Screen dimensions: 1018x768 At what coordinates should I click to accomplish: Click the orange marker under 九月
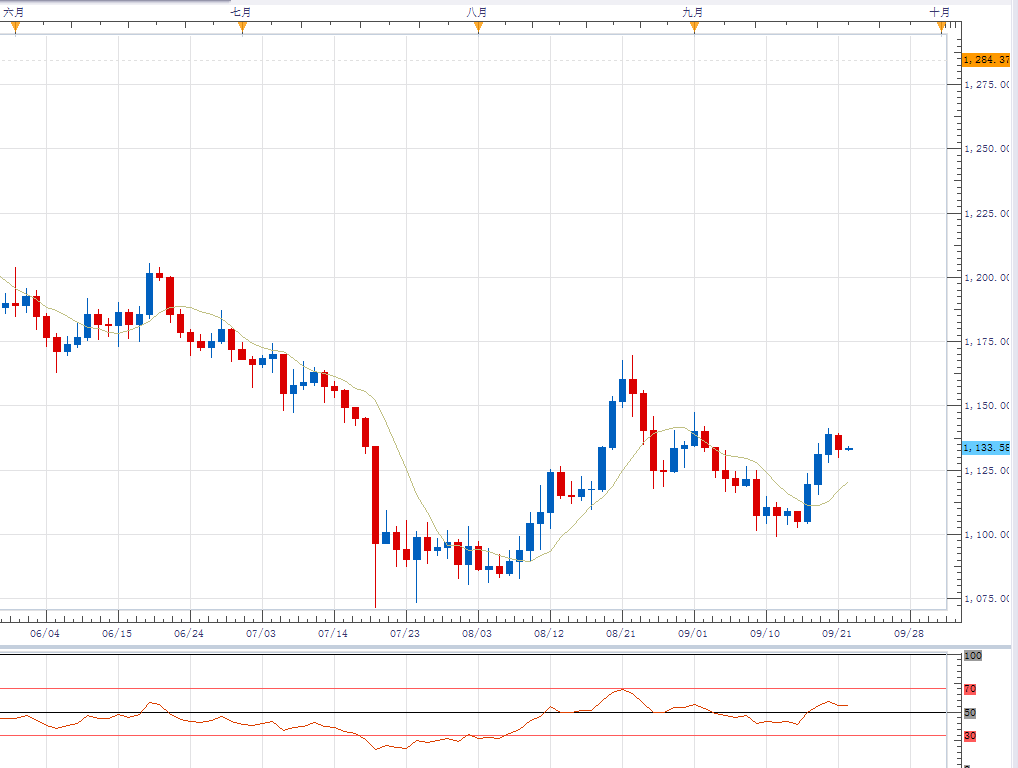coord(694,27)
